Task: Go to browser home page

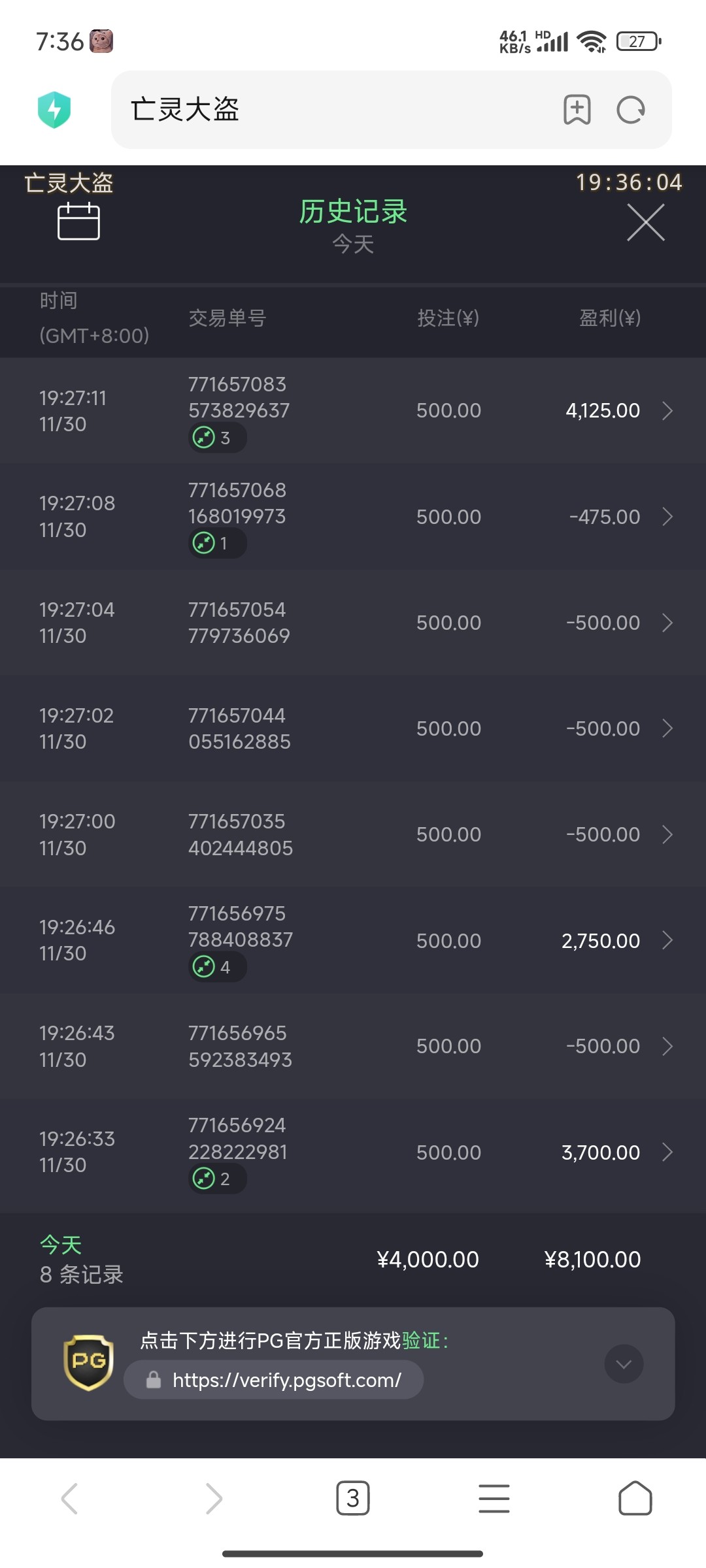Action: (635, 1498)
